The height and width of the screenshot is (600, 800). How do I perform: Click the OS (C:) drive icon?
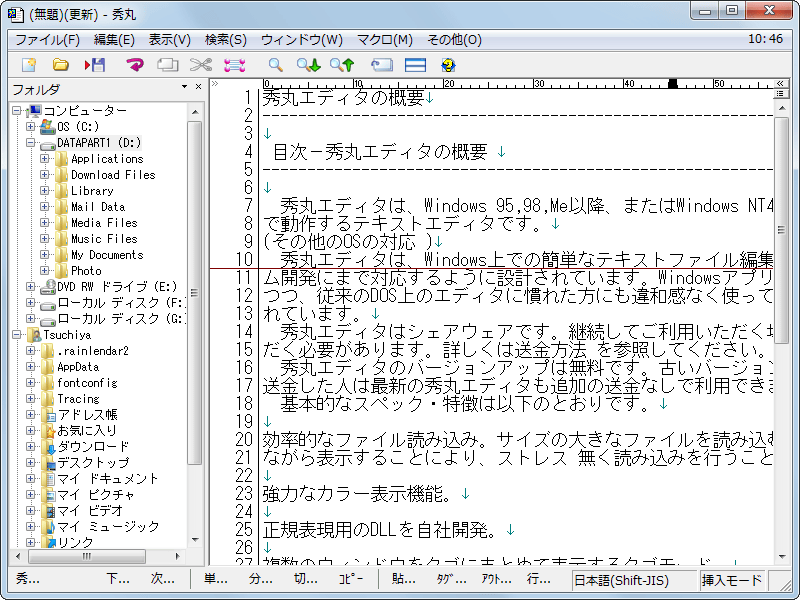pyautogui.click(x=47, y=126)
